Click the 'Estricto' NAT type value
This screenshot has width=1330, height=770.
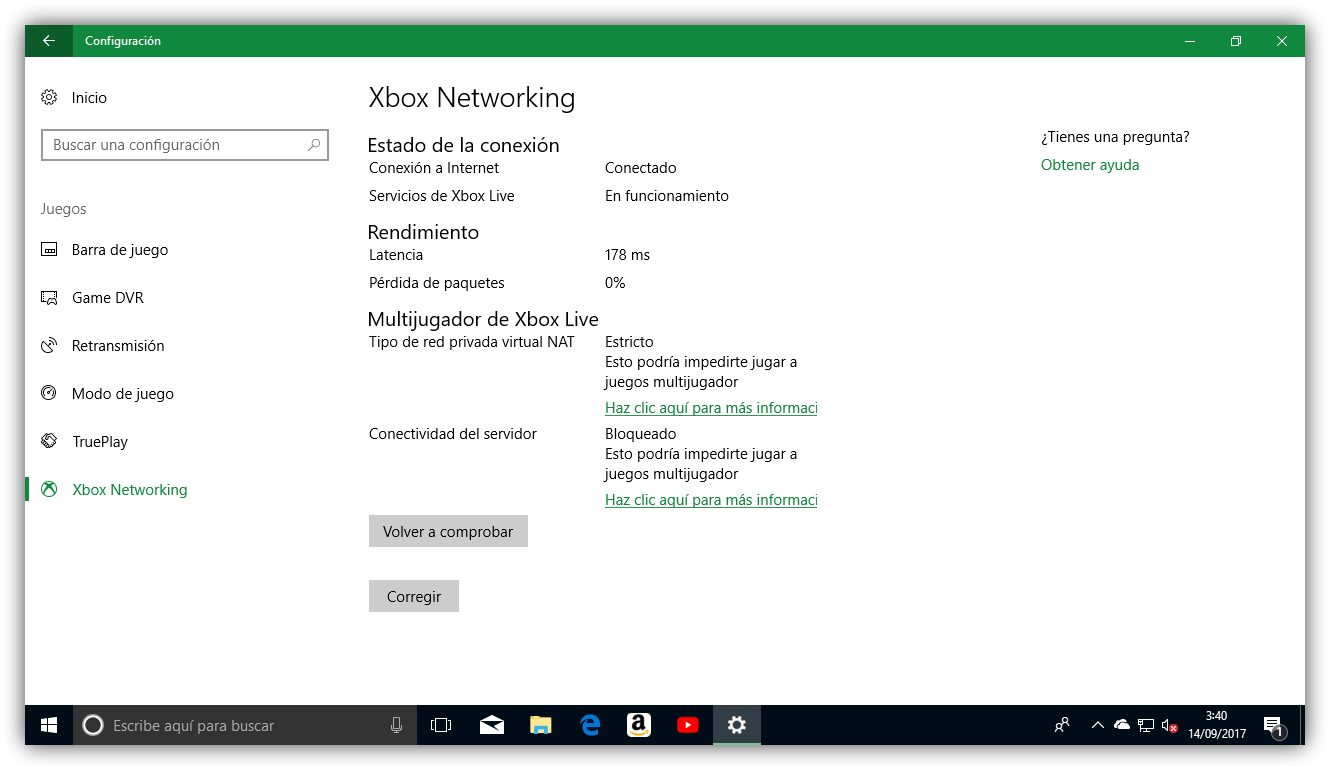[629, 342]
